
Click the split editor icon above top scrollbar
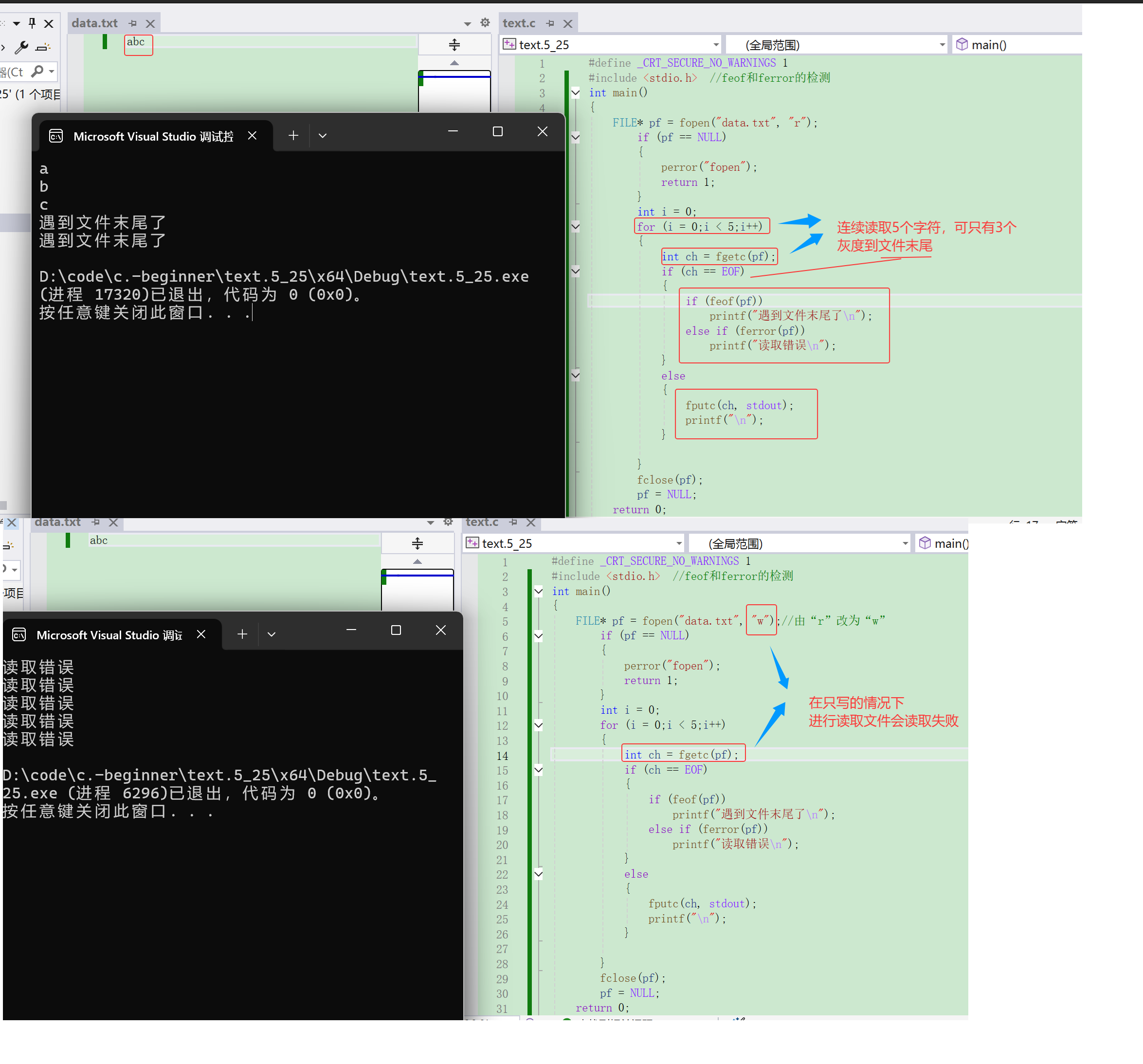click(454, 45)
